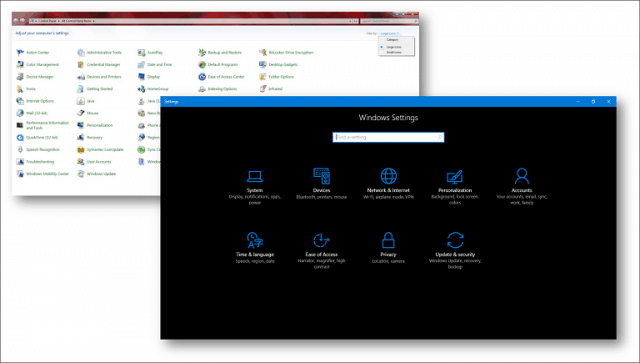Click the Control Panel Forward button
Screen dimensions: 640x363
tap(22, 20)
